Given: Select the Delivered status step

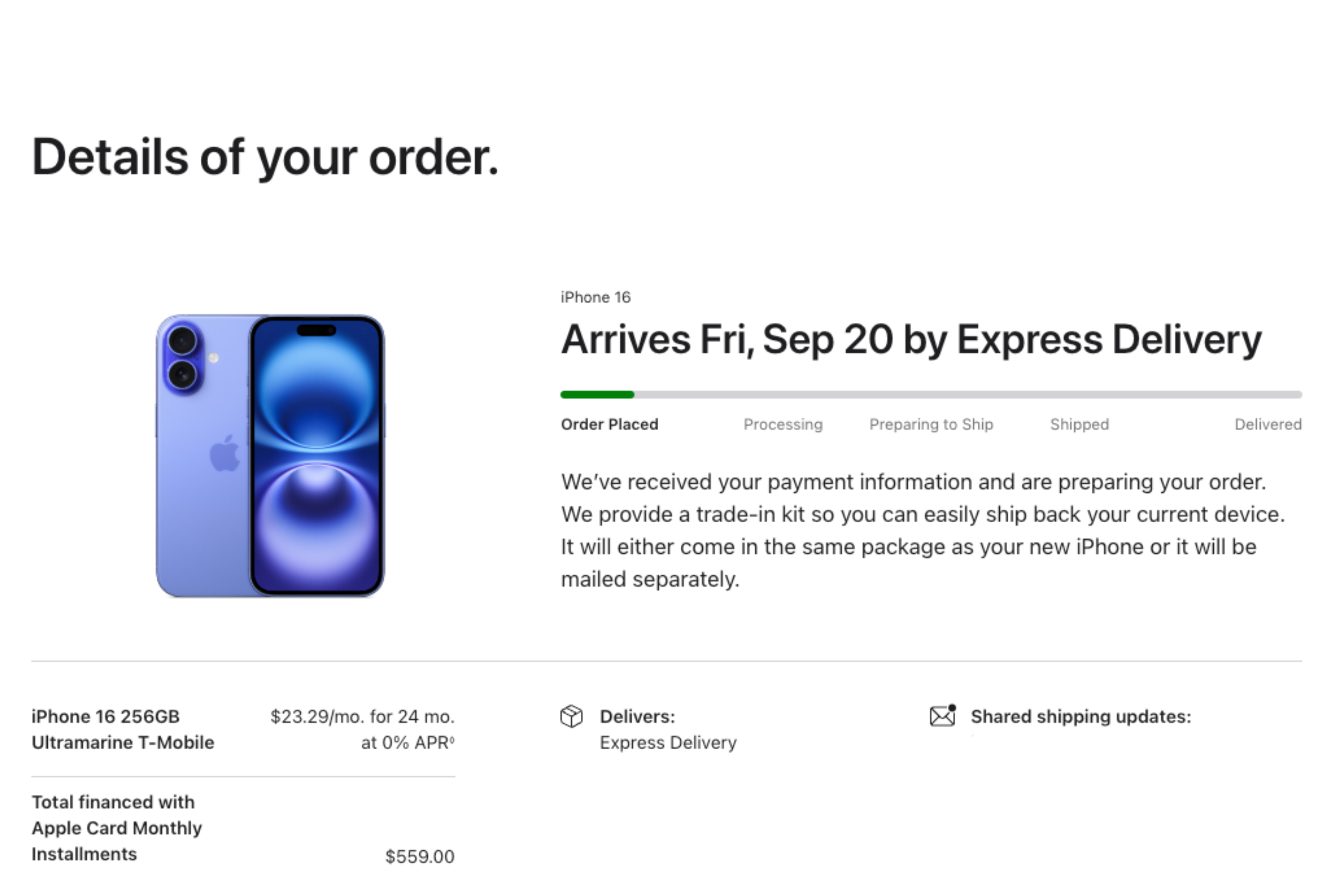Looking at the screenshot, I should [1267, 425].
